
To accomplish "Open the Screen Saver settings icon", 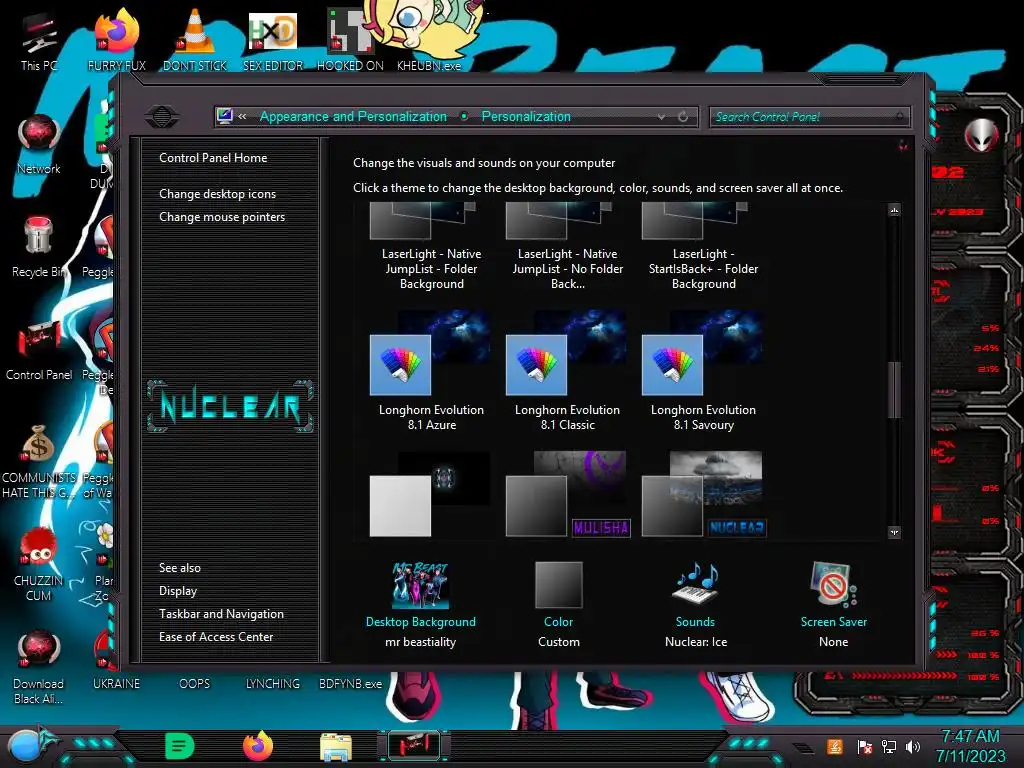I will pos(833,583).
